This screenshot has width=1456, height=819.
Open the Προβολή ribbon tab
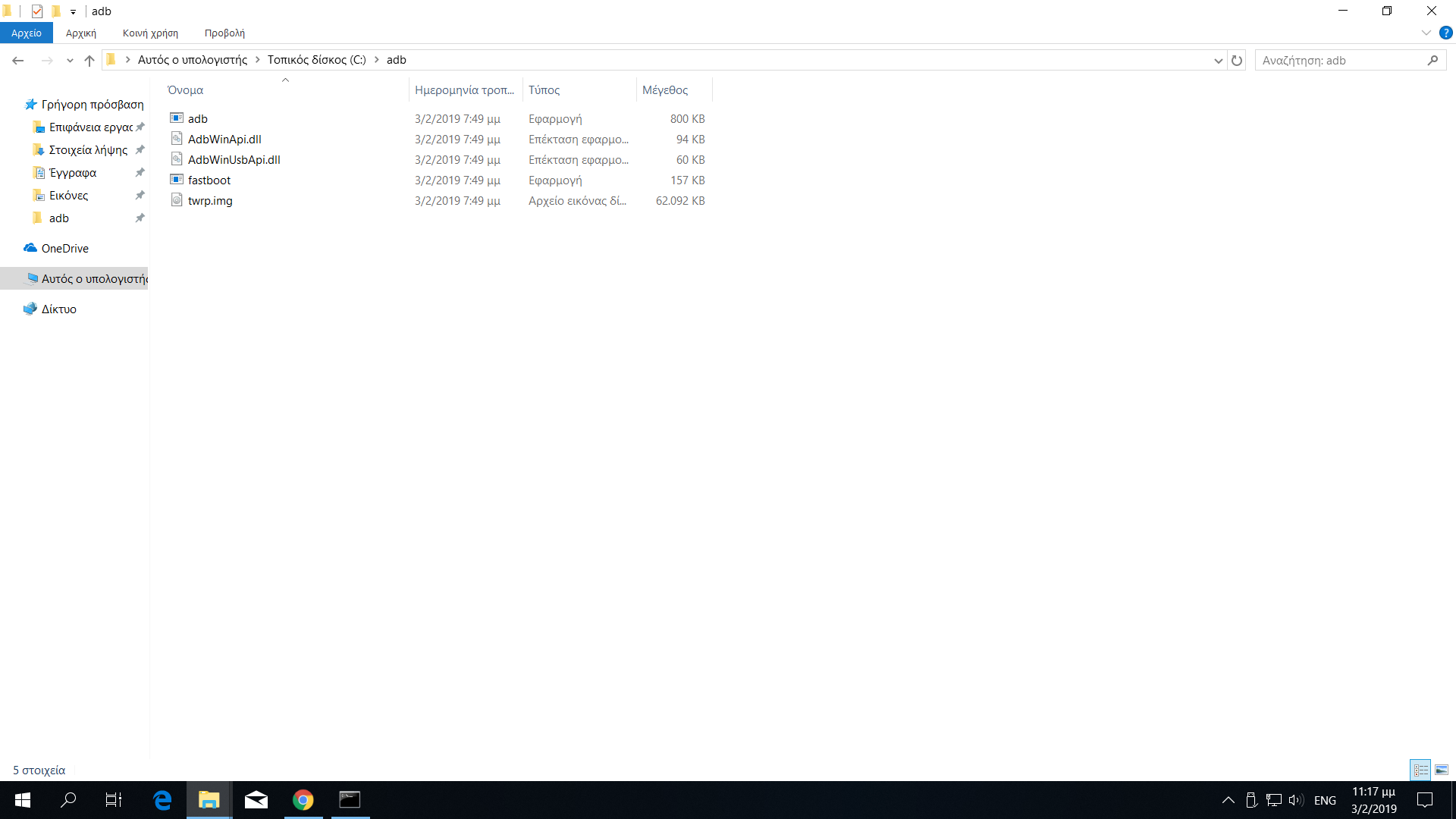pos(224,33)
